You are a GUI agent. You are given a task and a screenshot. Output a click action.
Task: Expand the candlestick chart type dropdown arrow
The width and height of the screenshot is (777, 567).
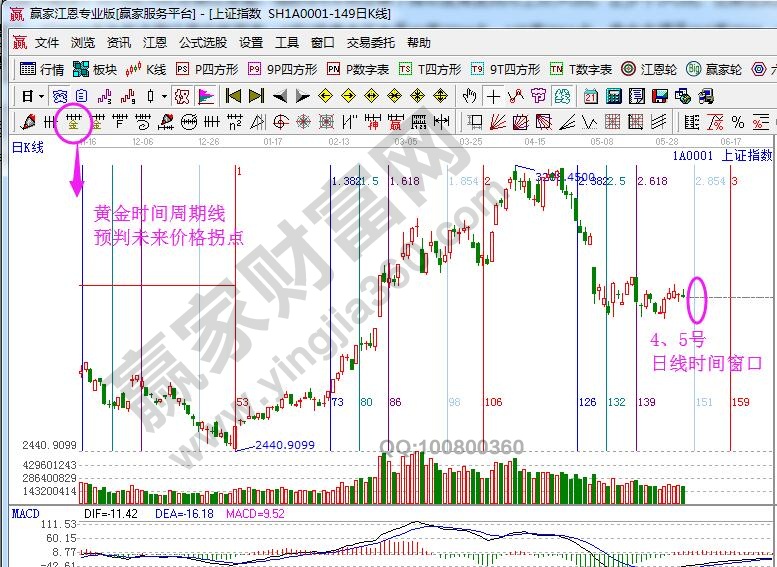(165, 97)
